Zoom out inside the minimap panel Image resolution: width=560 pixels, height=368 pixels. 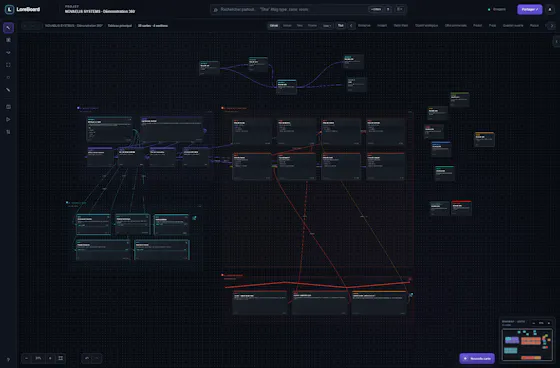[534, 323]
